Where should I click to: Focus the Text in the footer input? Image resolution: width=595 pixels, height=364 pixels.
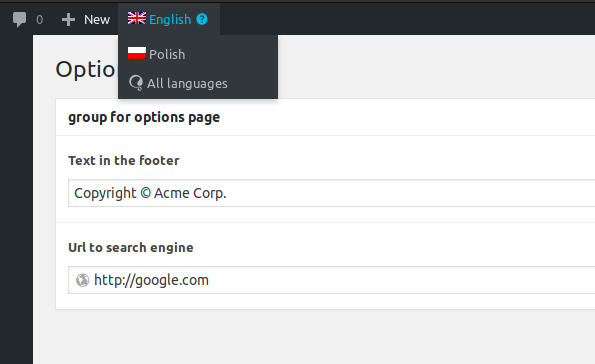pyautogui.click(x=332, y=193)
